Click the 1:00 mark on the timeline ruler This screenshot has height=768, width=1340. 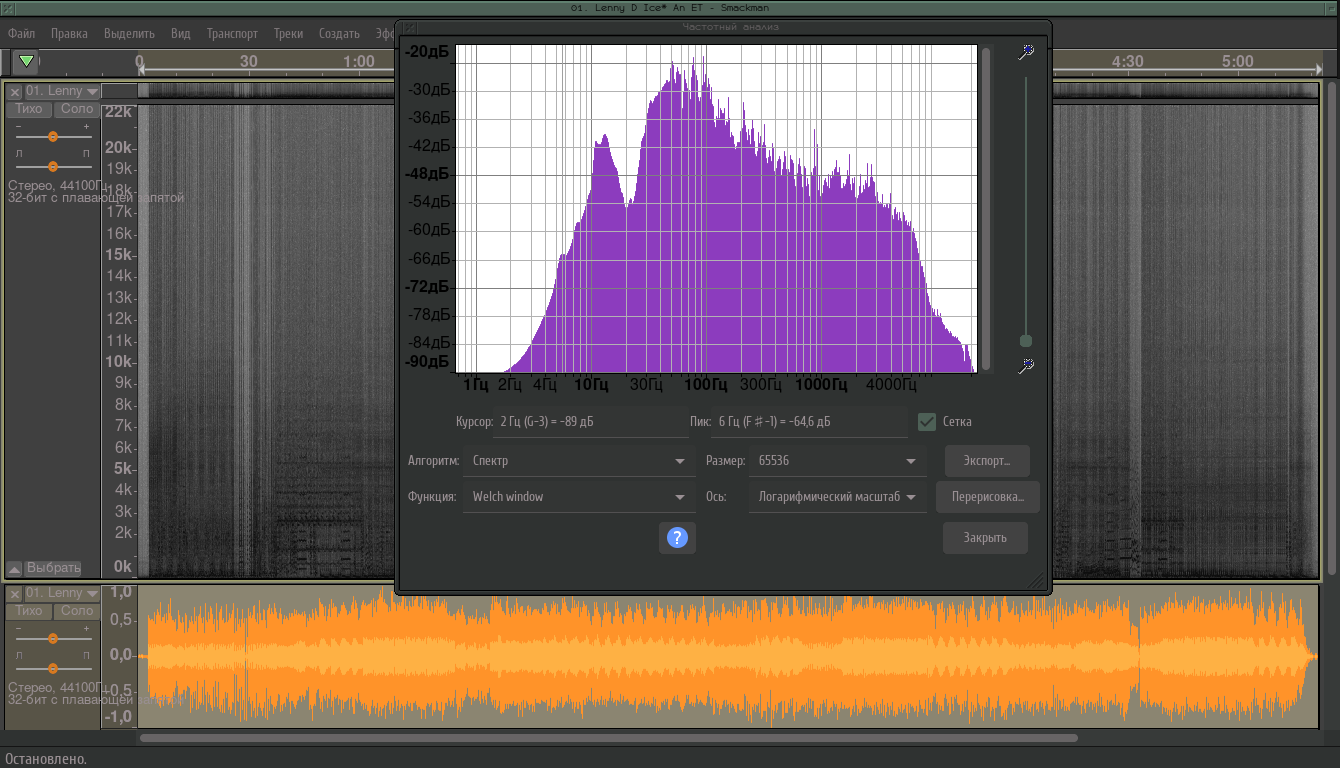pos(358,61)
